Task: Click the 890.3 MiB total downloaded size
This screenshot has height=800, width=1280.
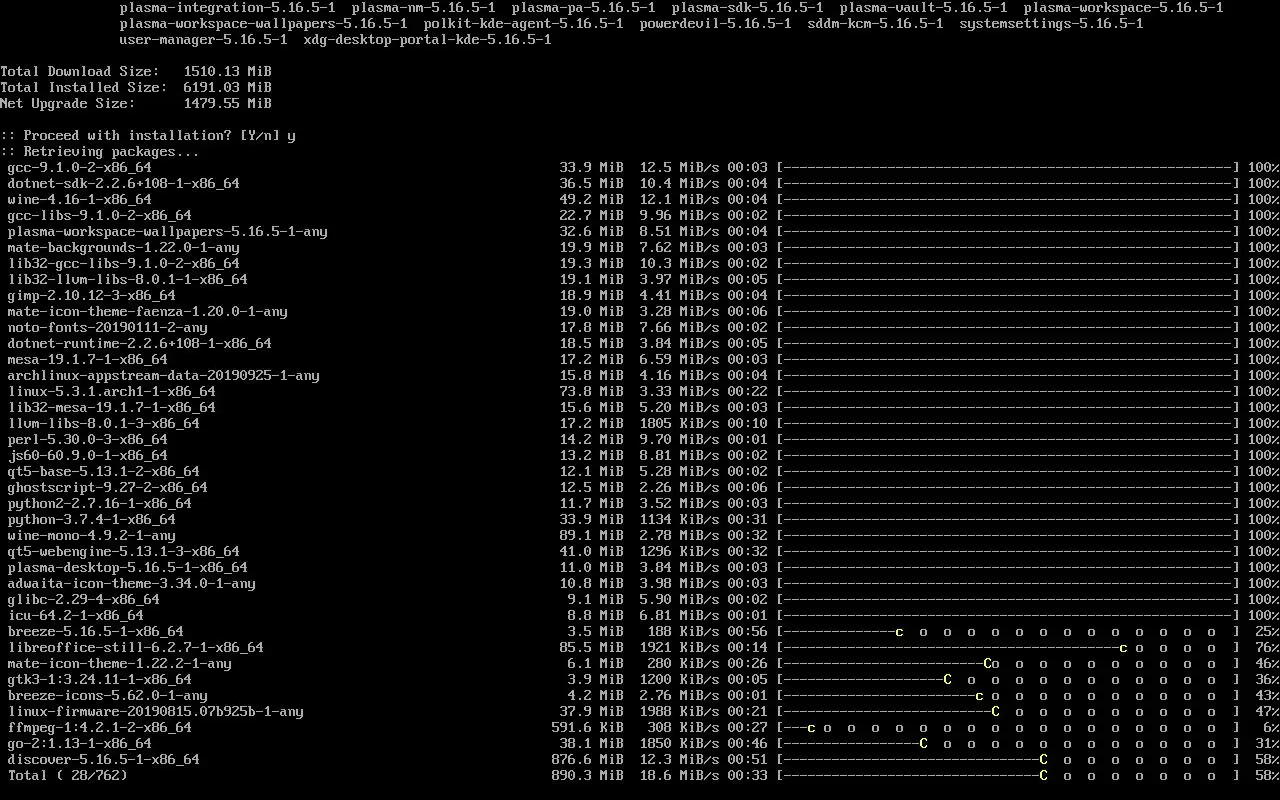Action: pyautogui.click(x=588, y=776)
